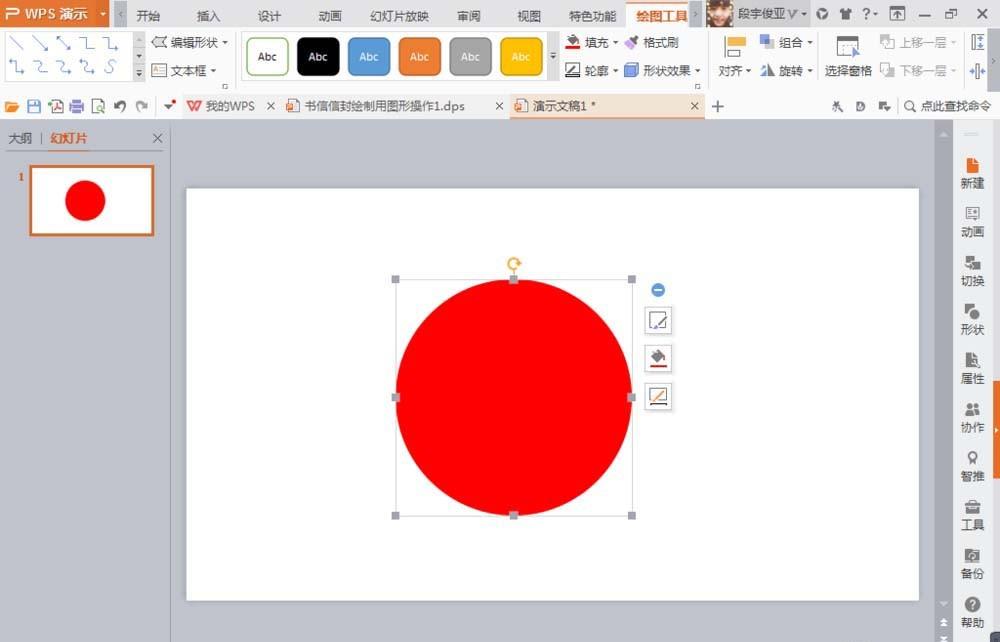Click the blue minus button beside the circle
1000x642 pixels.
658,289
